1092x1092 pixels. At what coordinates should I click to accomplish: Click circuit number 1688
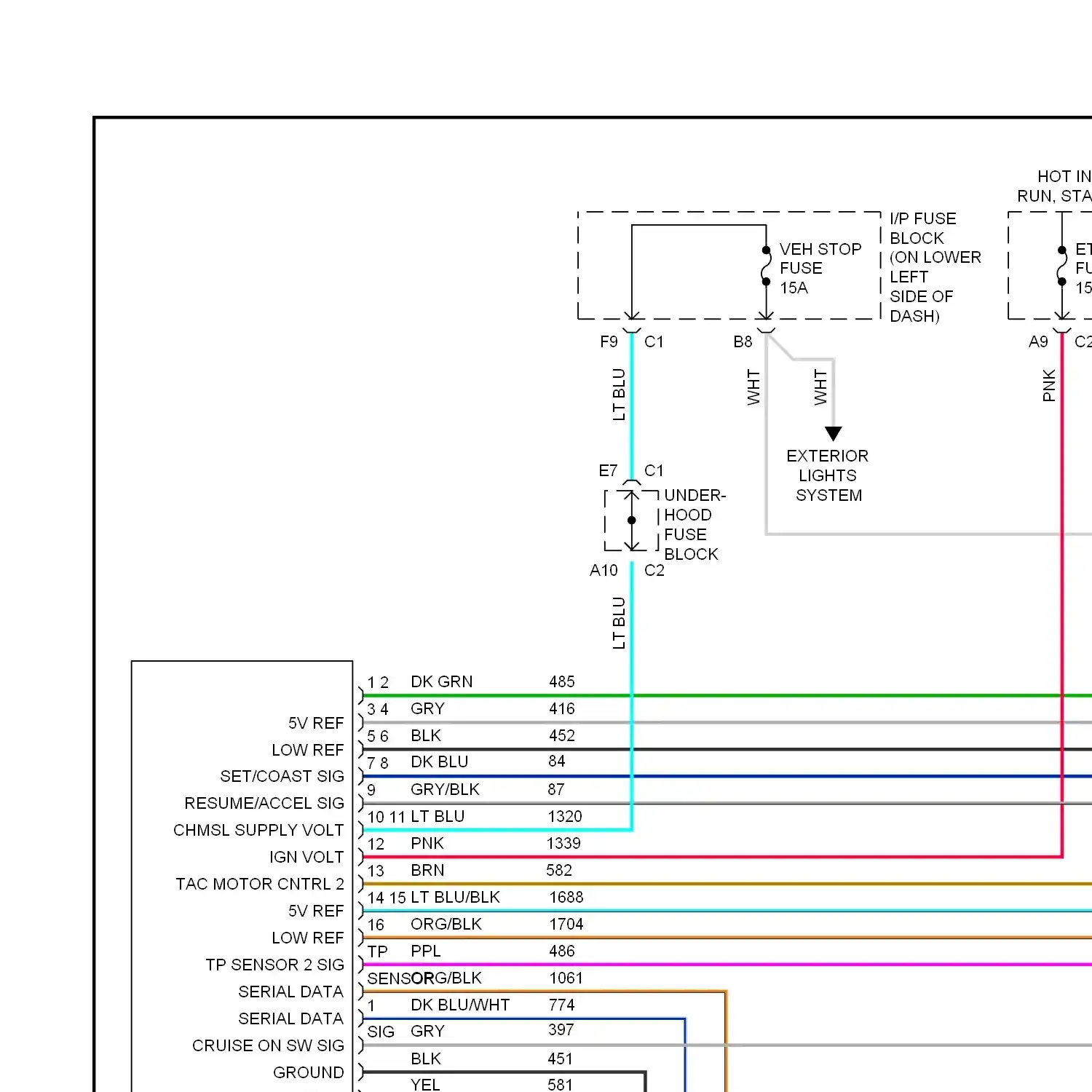coord(566,898)
